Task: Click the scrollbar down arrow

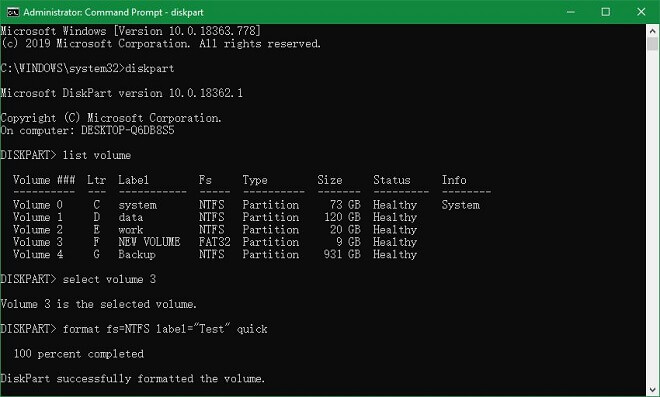Action: [x=652, y=389]
